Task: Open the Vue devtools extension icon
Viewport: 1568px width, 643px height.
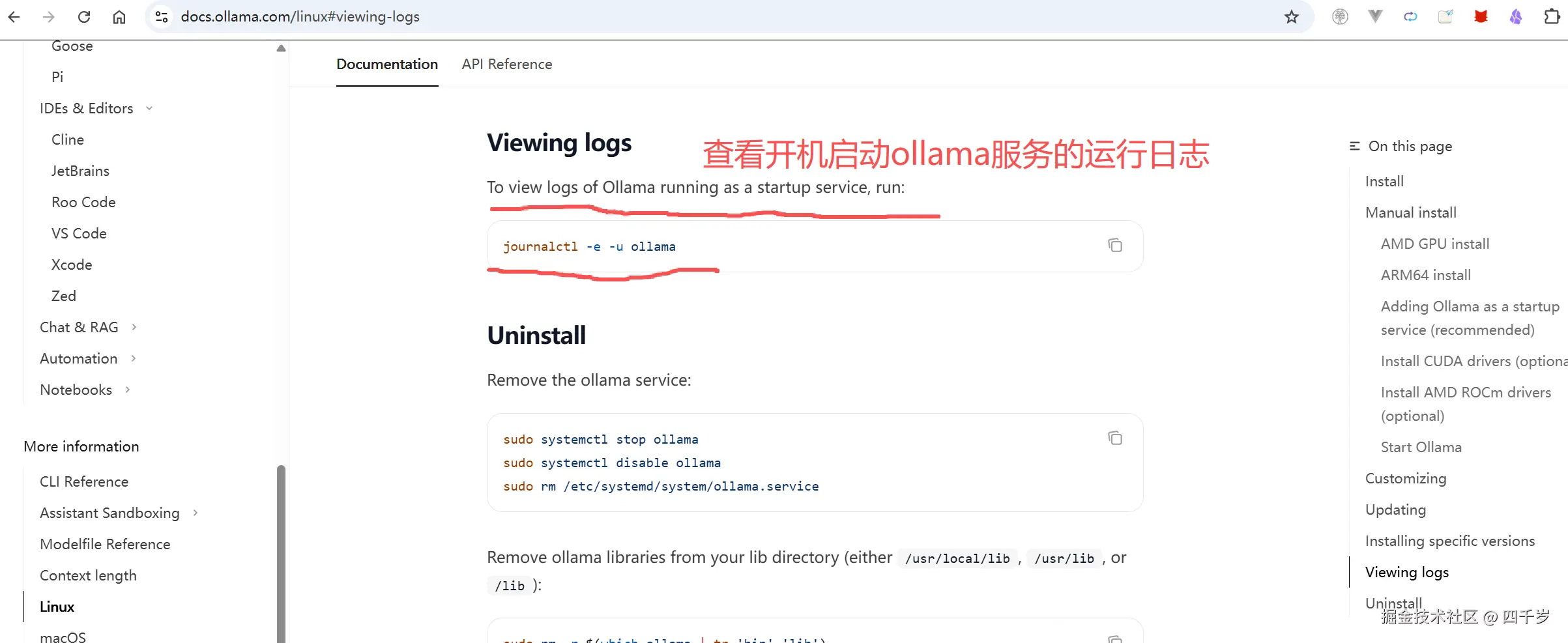Action: tap(1375, 16)
